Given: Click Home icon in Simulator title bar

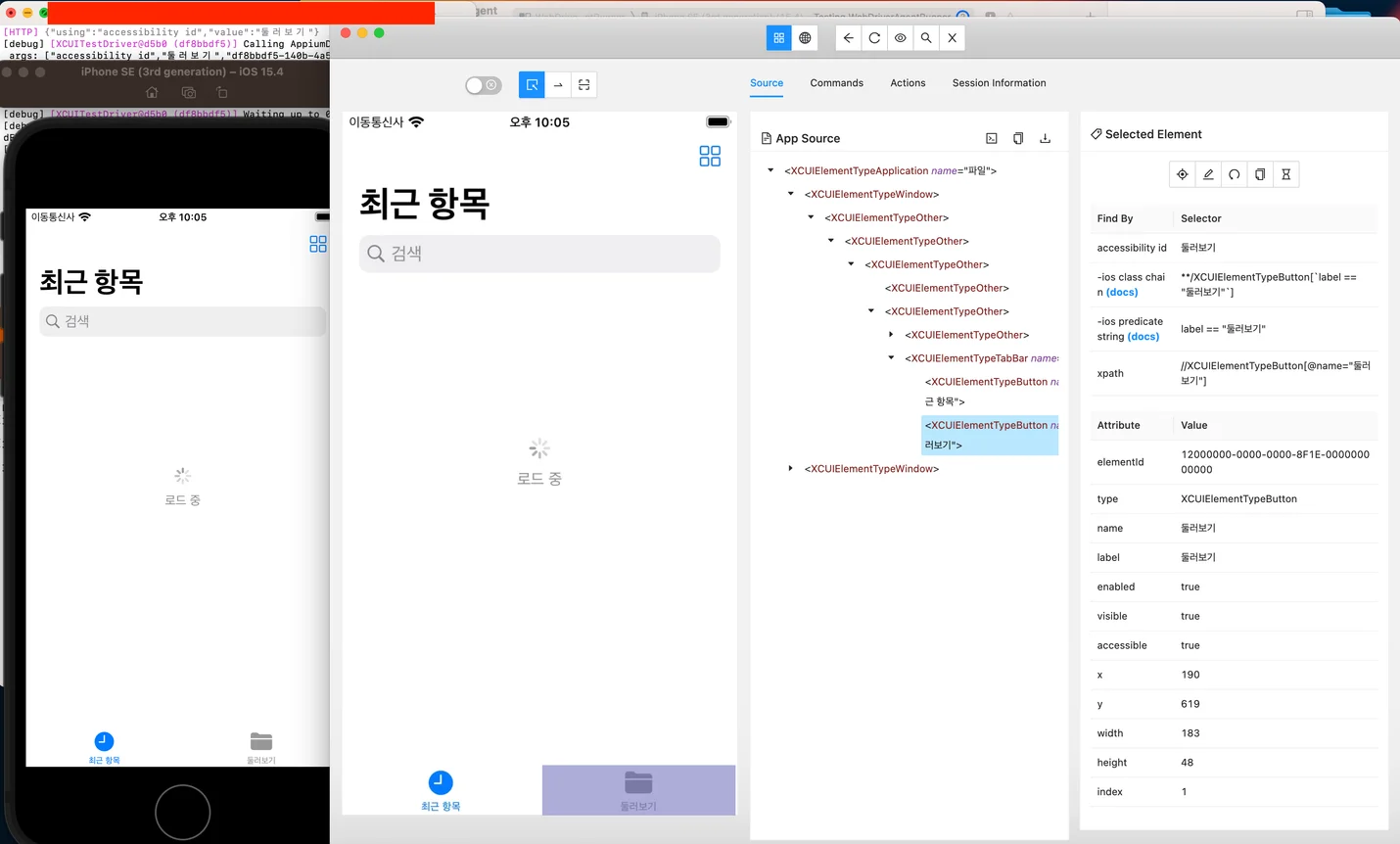Looking at the screenshot, I should coord(152,92).
